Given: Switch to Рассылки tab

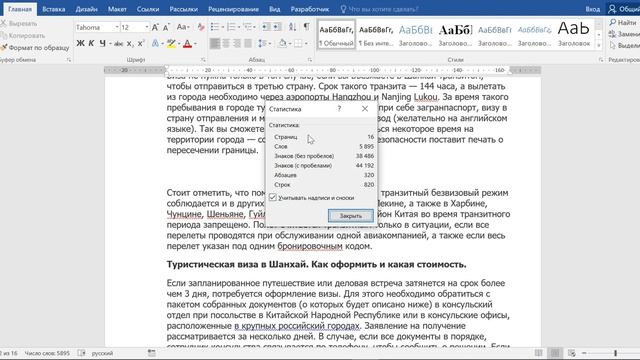Looking at the screenshot, I should pyautogui.click(x=184, y=9).
